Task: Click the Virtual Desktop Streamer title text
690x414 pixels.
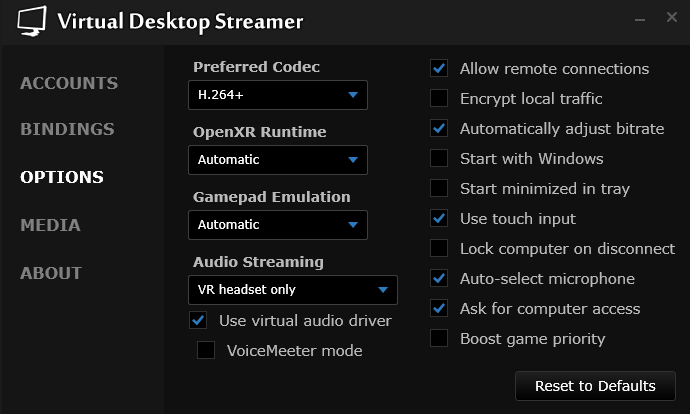Action: tap(180, 22)
